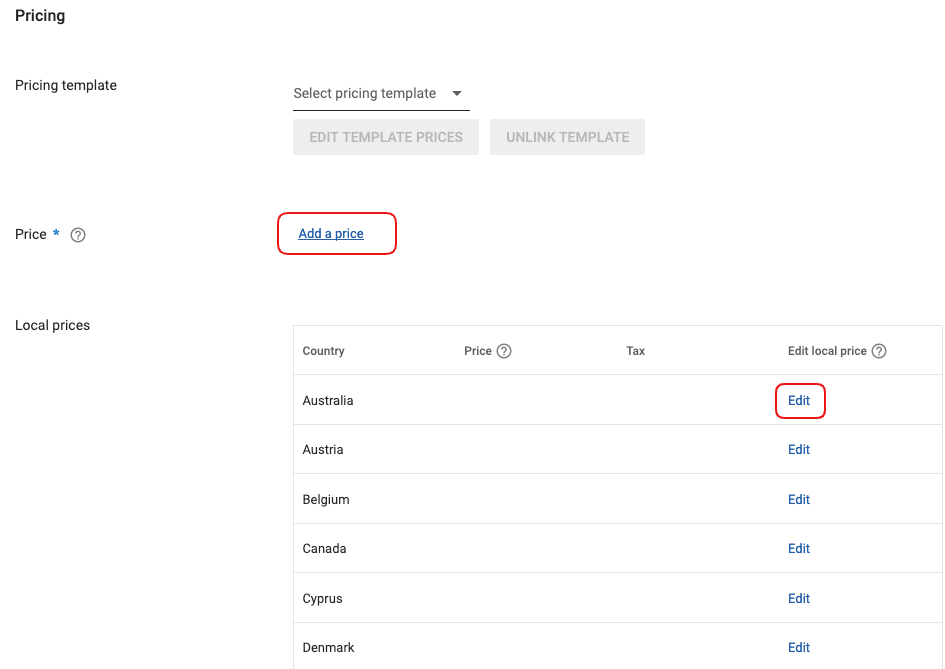The width and height of the screenshot is (945, 669).
Task: Select the Cyprus country name cell
Action: pyautogui.click(x=322, y=599)
